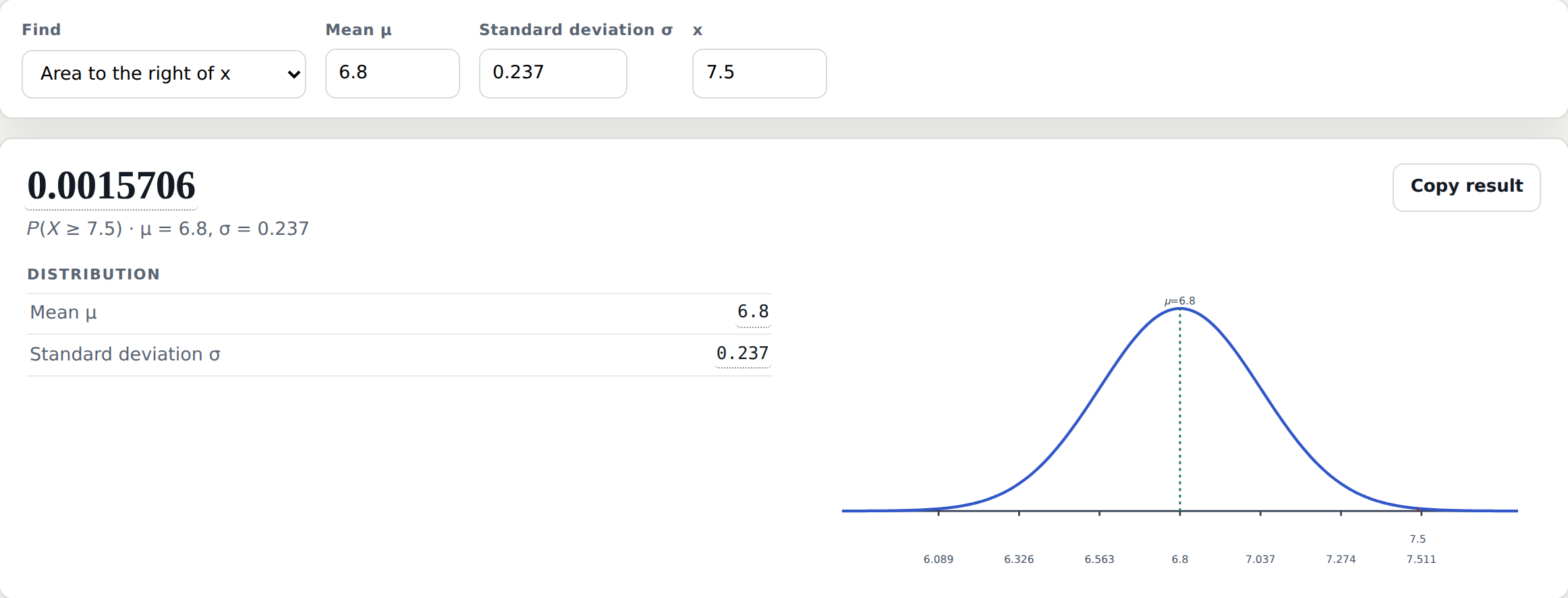
Task: Click the μ=6.8 label above the curve
Action: point(1180,301)
